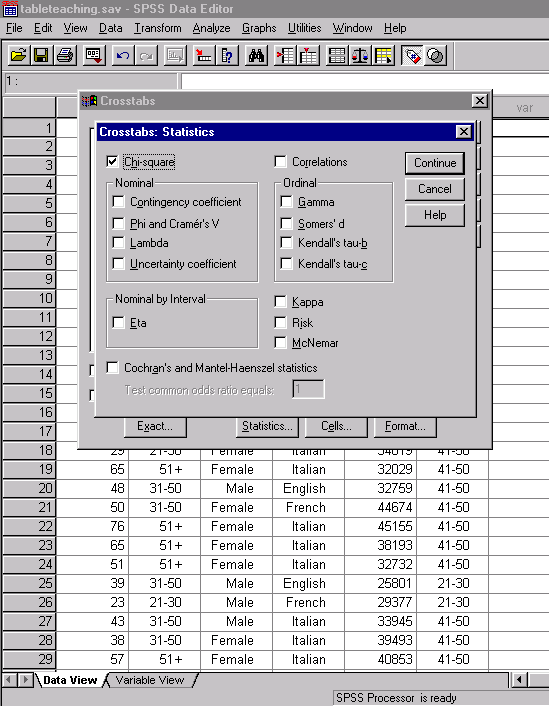
Task: Open the Transform menu
Action: coord(158,28)
